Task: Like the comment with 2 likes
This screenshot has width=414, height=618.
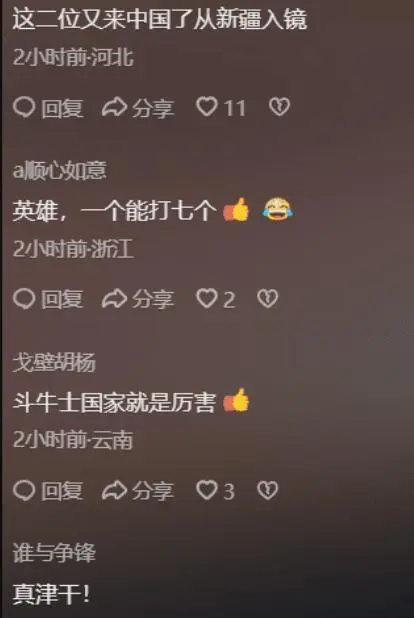Action: [x=216, y=298]
